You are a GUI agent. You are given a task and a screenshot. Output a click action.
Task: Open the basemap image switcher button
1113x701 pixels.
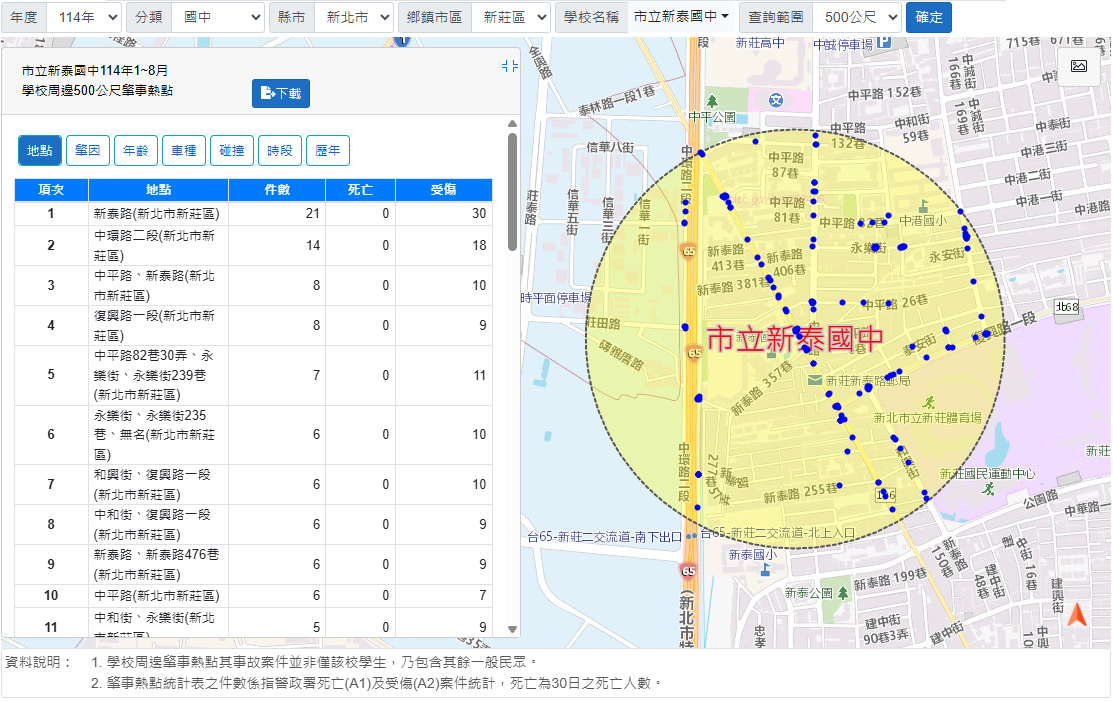tap(1078, 66)
